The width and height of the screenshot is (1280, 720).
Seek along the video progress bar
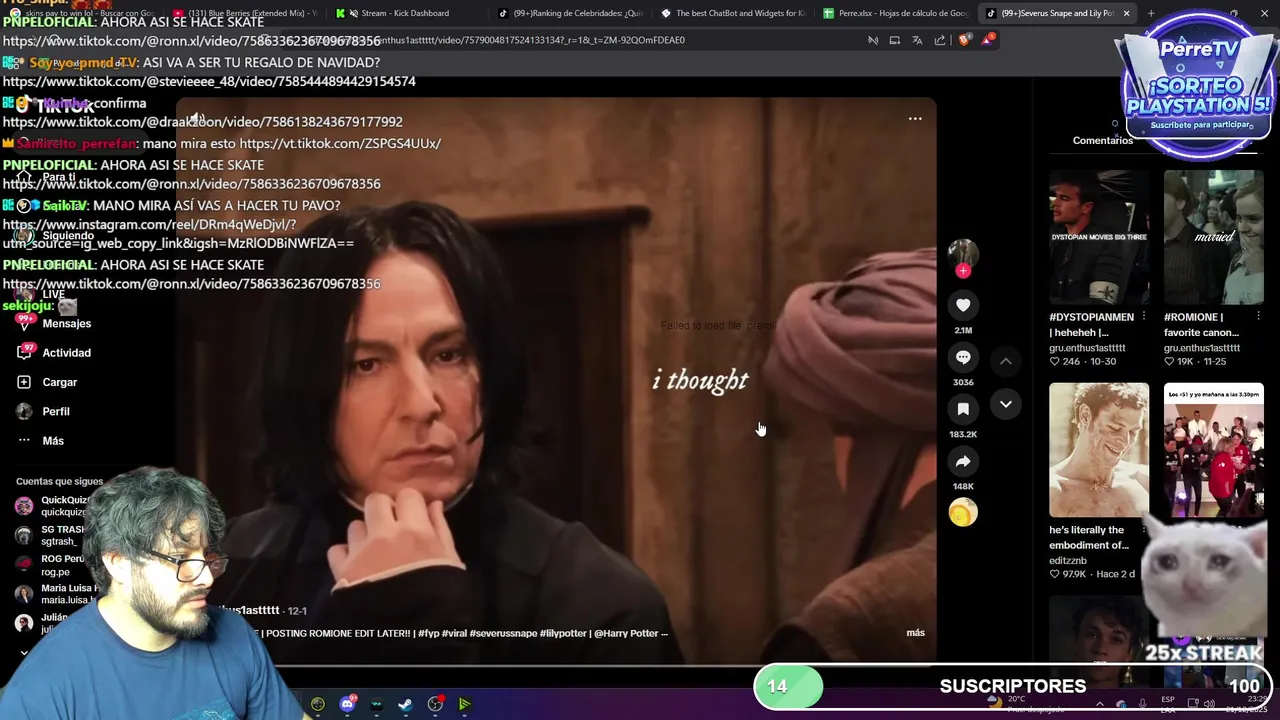point(556,664)
